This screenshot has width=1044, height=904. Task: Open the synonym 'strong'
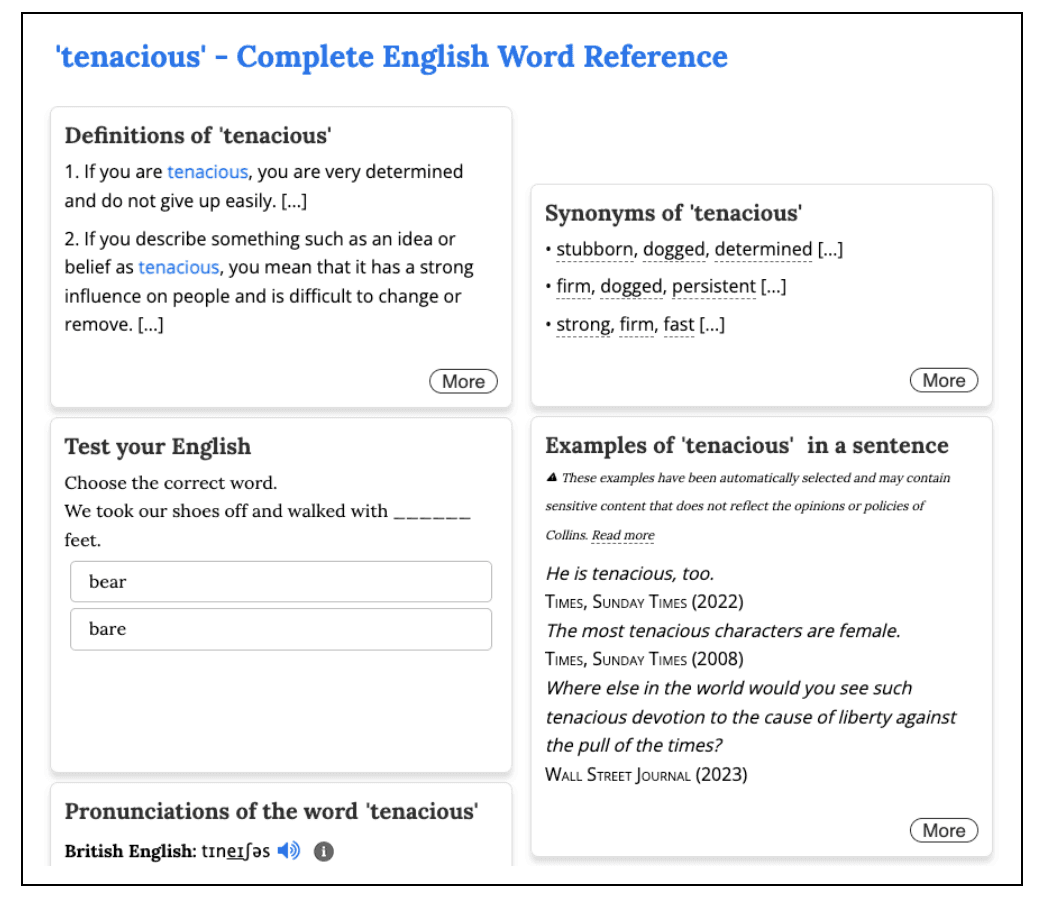[583, 325]
